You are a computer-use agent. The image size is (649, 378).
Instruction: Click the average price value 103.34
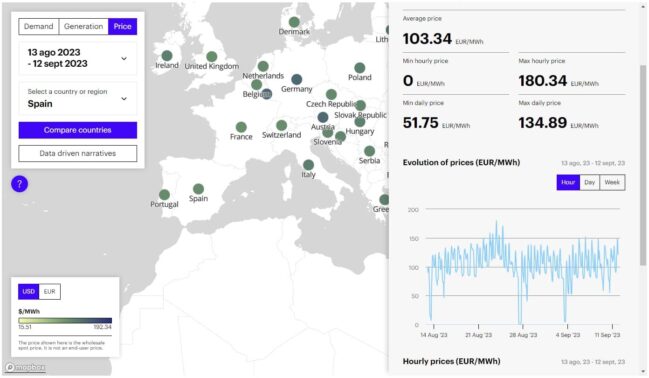coord(427,39)
